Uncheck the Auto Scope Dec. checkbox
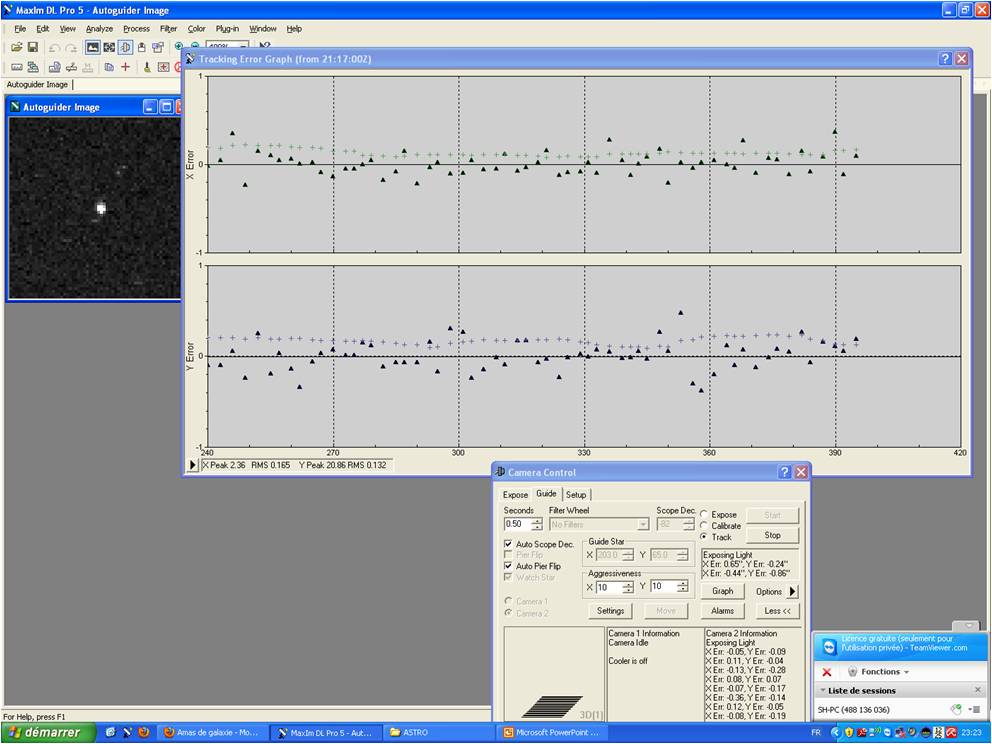 coord(509,544)
